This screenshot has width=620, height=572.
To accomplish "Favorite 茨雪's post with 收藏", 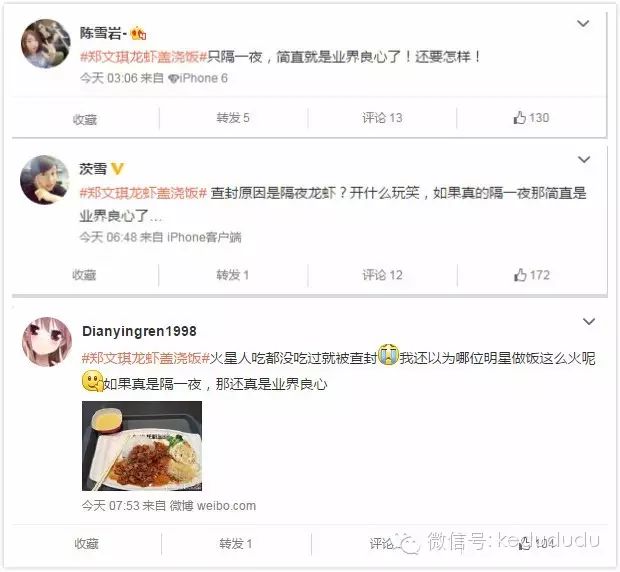I will click(84, 274).
